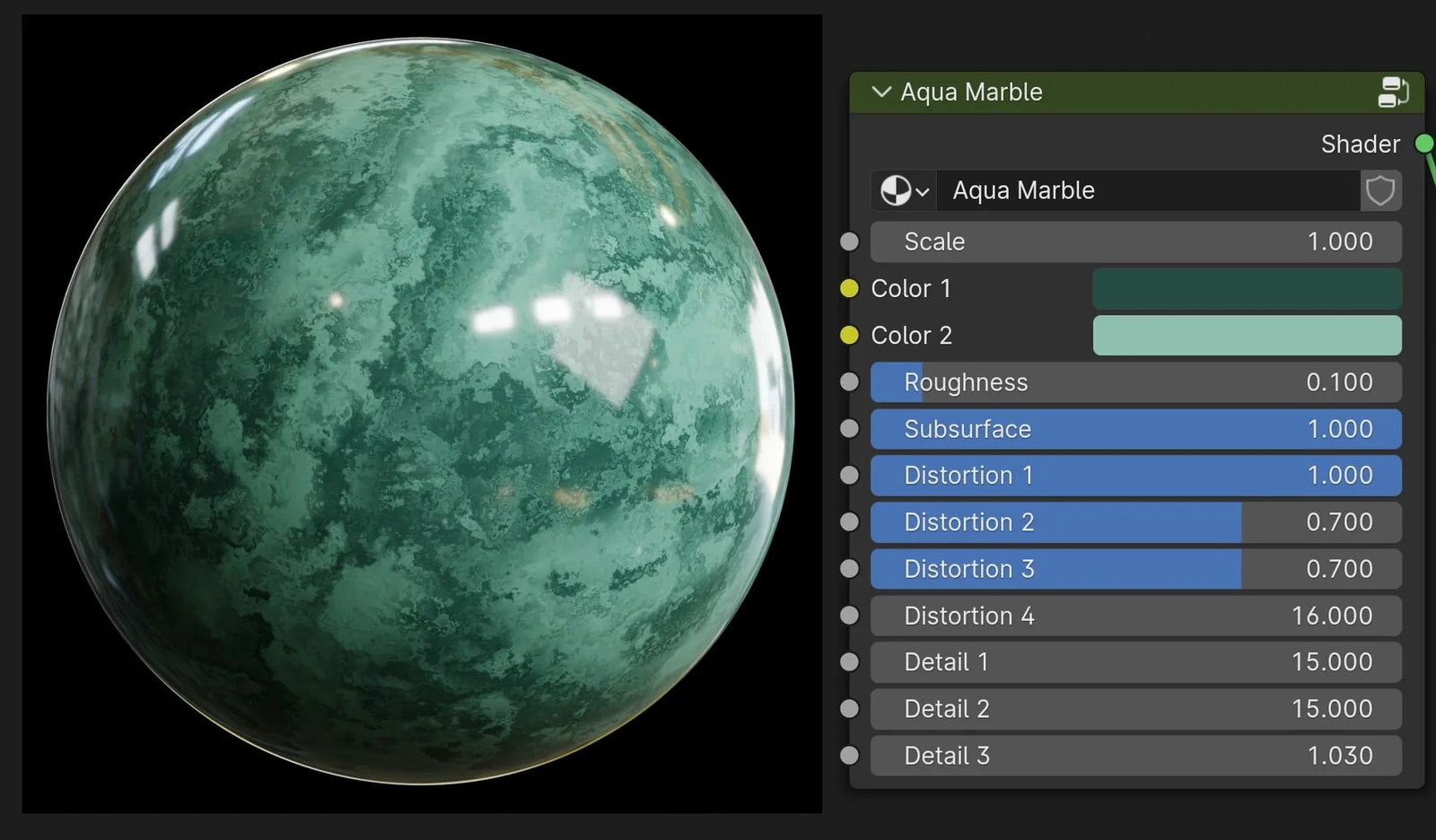The width and height of the screenshot is (1436, 840).
Task: Collapse the Aqua Marble node with header chevron
Action: pos(881,92)
